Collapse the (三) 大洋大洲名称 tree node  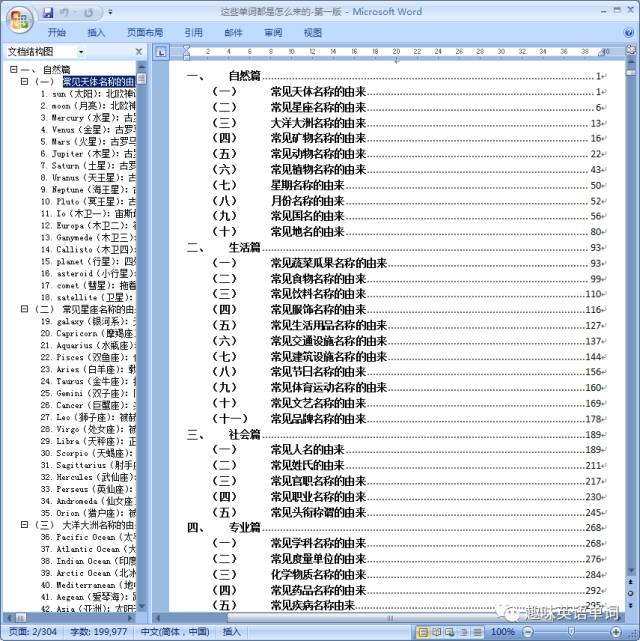[25, 524]
